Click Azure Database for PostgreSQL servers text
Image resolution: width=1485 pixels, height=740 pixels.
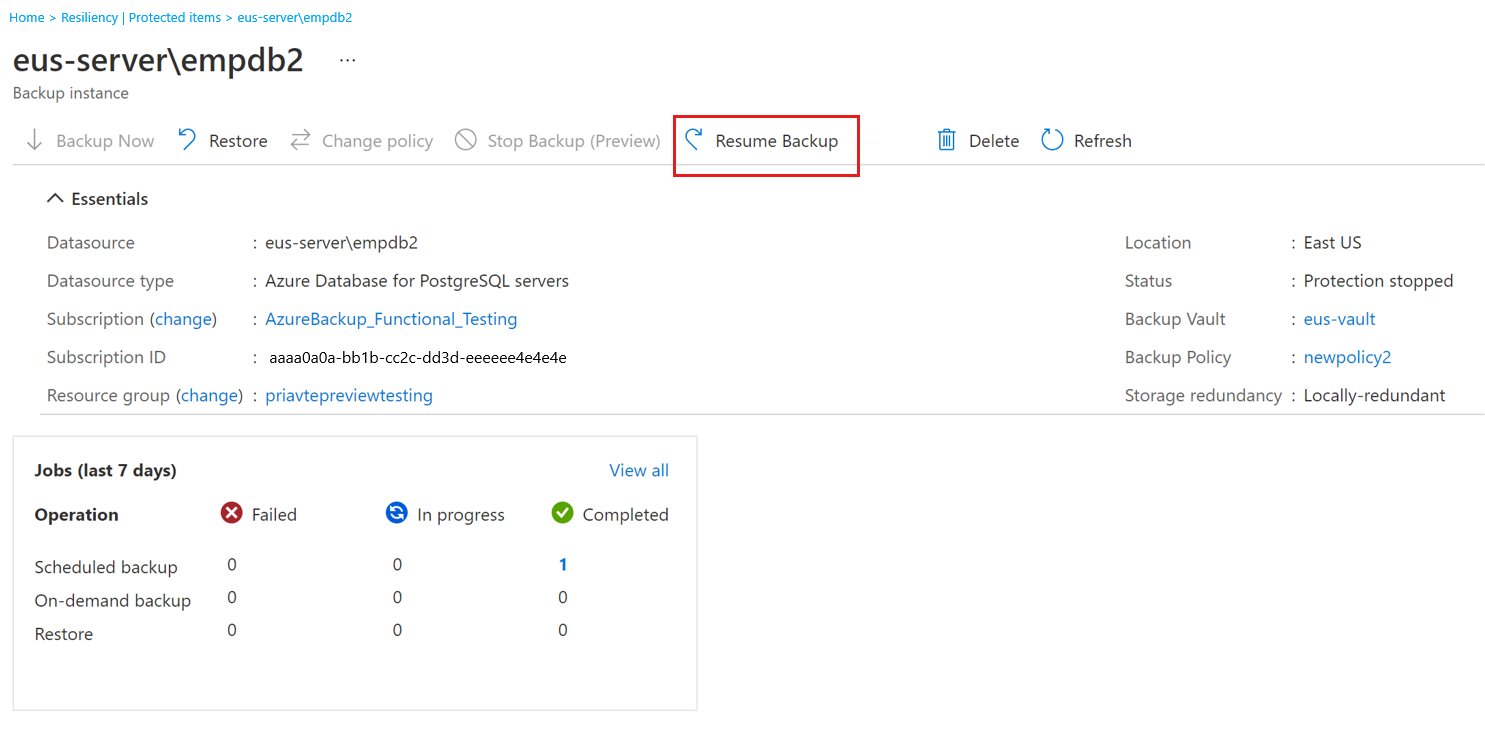point(417,281)
